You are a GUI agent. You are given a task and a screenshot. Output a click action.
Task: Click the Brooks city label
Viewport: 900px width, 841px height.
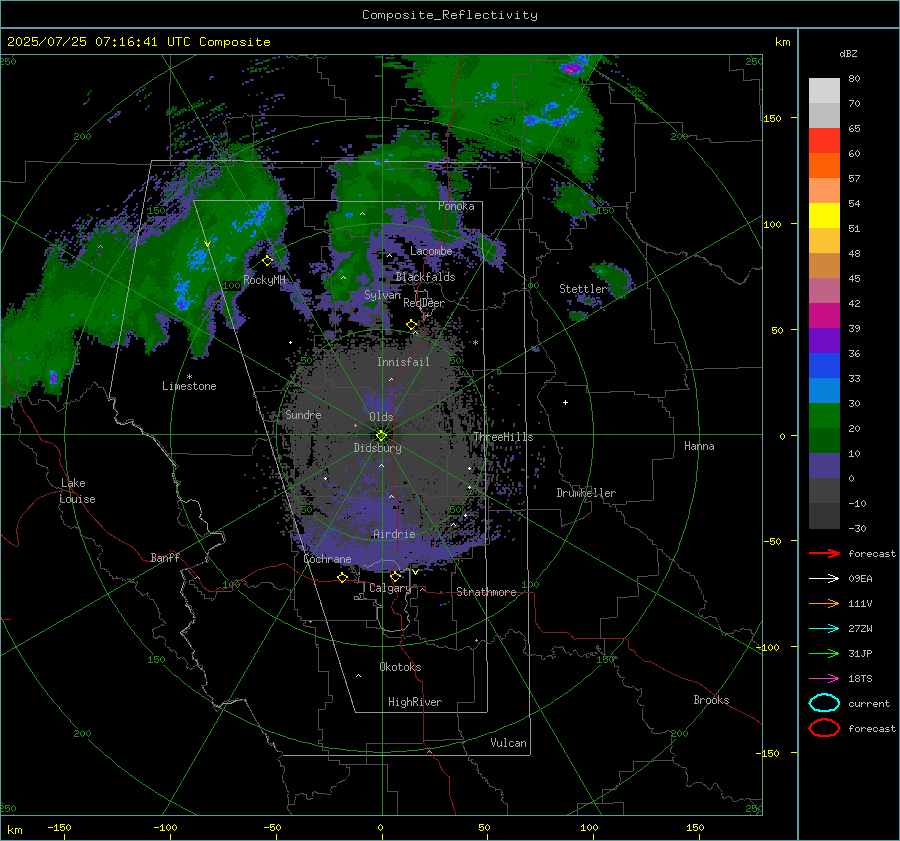(x=711, y=700)
